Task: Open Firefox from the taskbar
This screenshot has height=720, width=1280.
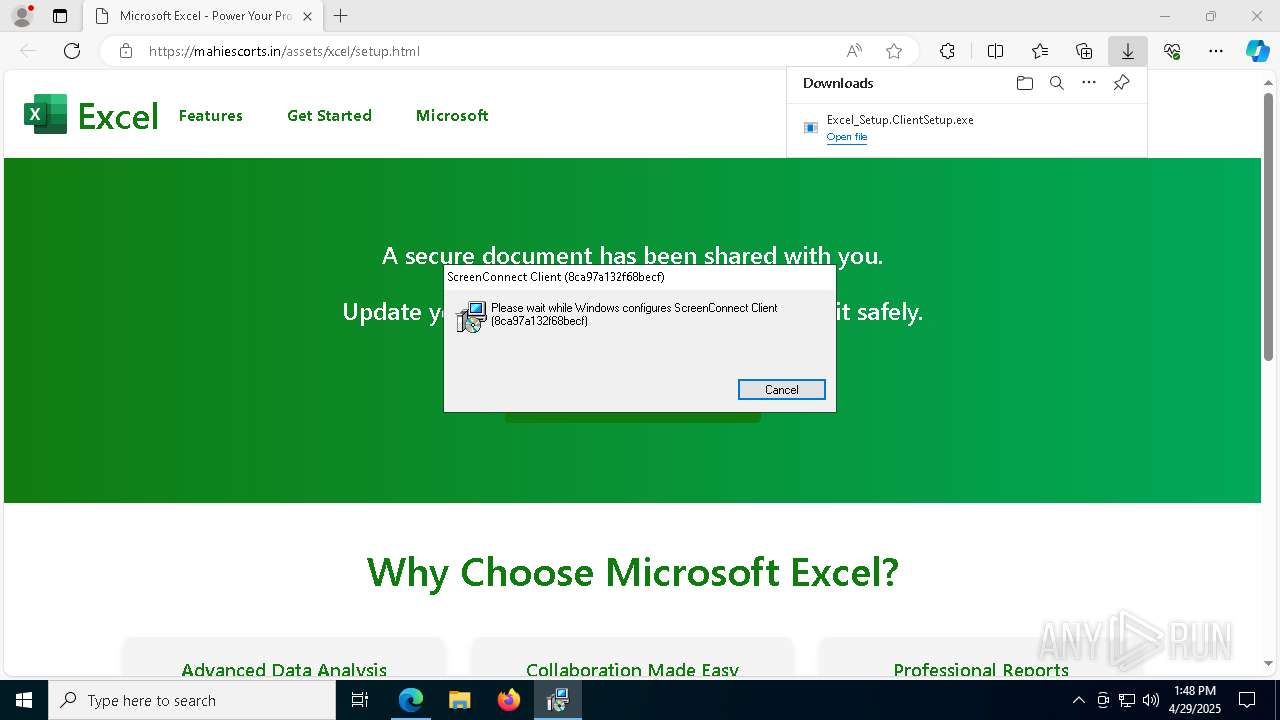Action: click(x=509, y=700)
